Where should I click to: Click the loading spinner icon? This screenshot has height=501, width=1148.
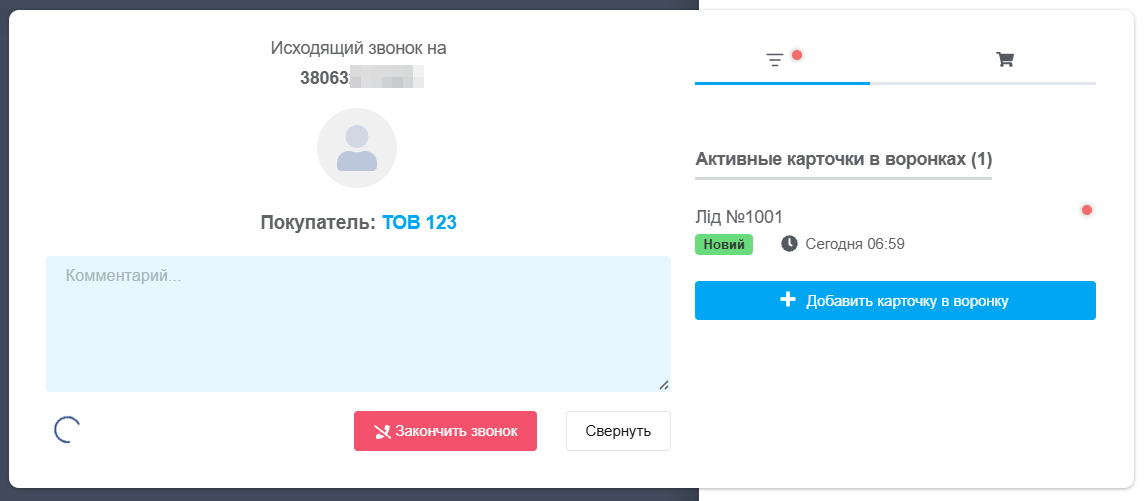pos(67,430)
